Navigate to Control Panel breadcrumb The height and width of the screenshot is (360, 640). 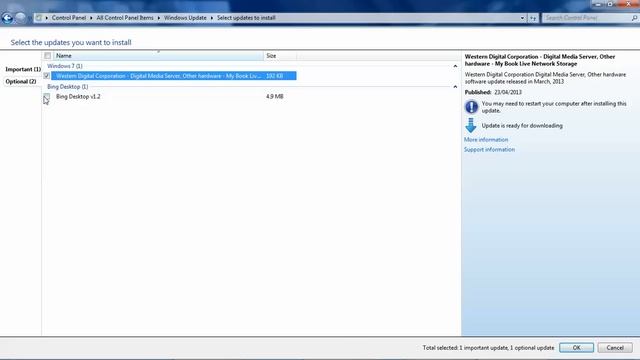[x=69, y=18]
